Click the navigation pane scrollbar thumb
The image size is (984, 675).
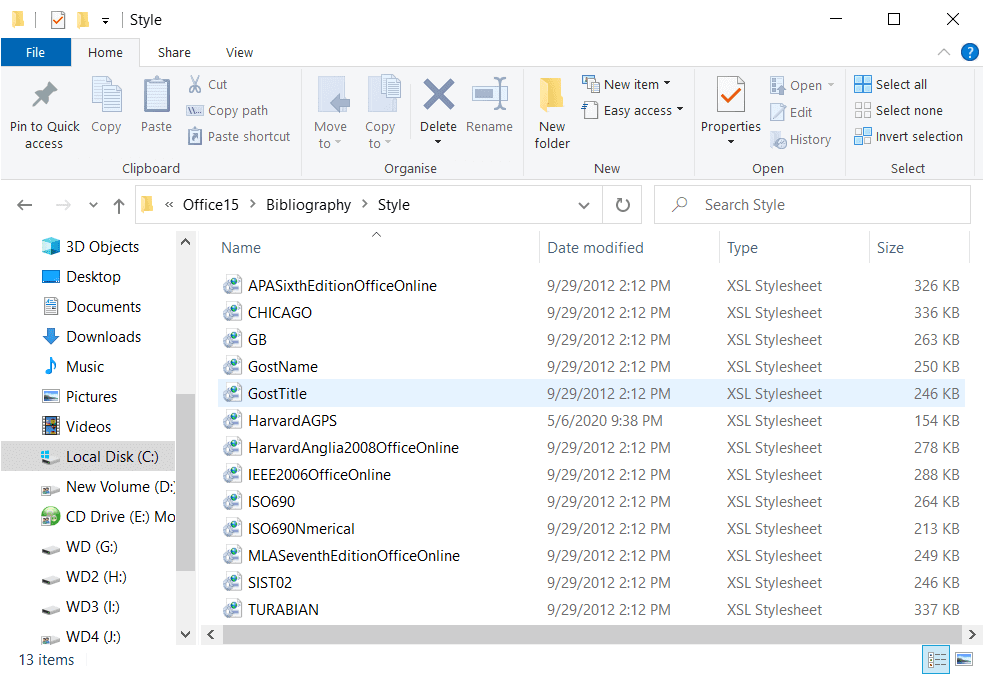pos(185,482)
